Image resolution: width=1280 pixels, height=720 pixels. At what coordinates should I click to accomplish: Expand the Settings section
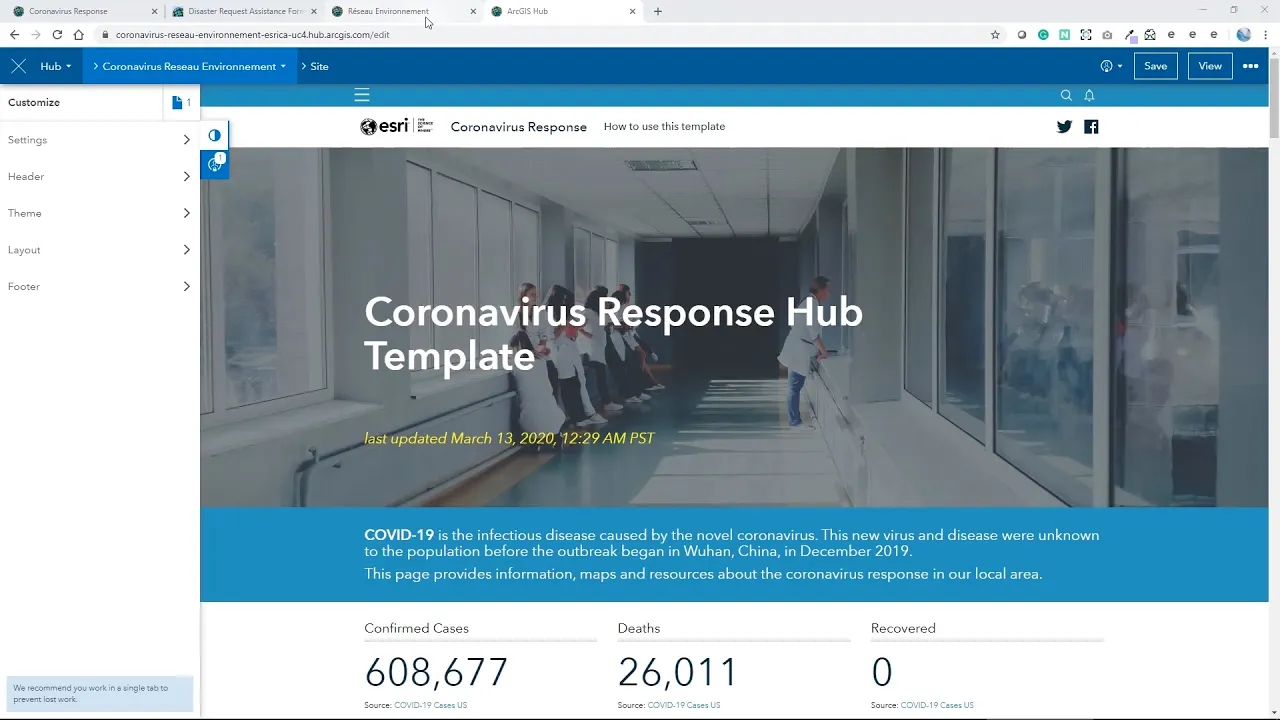pyautogui.click(x=99, y=140)
